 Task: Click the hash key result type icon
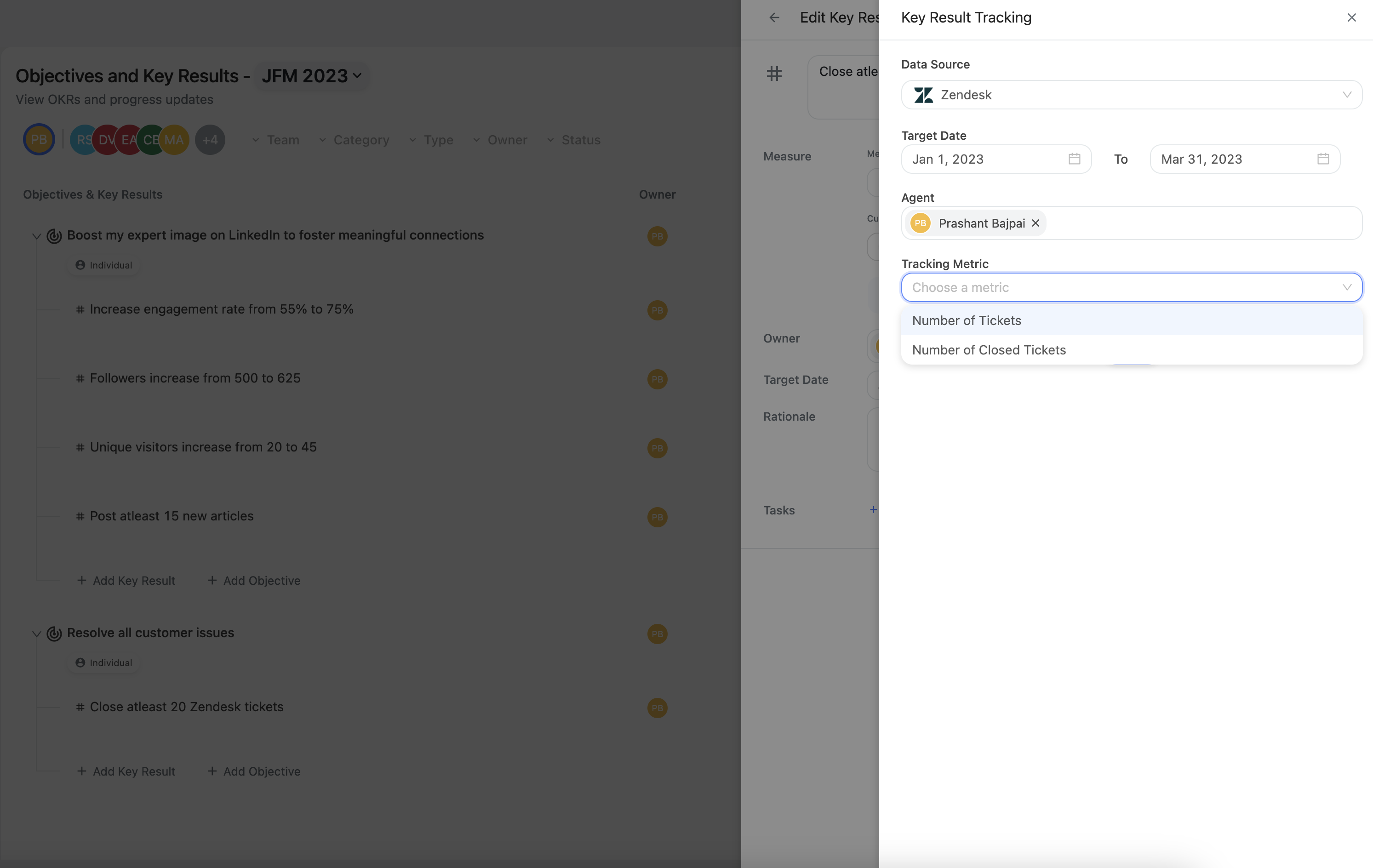pyautogui.click(x=774, y=74)
